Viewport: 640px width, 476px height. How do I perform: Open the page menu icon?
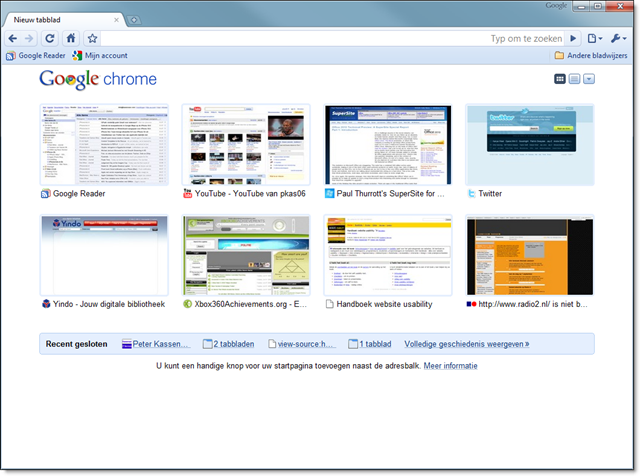(x=595, y=38)
